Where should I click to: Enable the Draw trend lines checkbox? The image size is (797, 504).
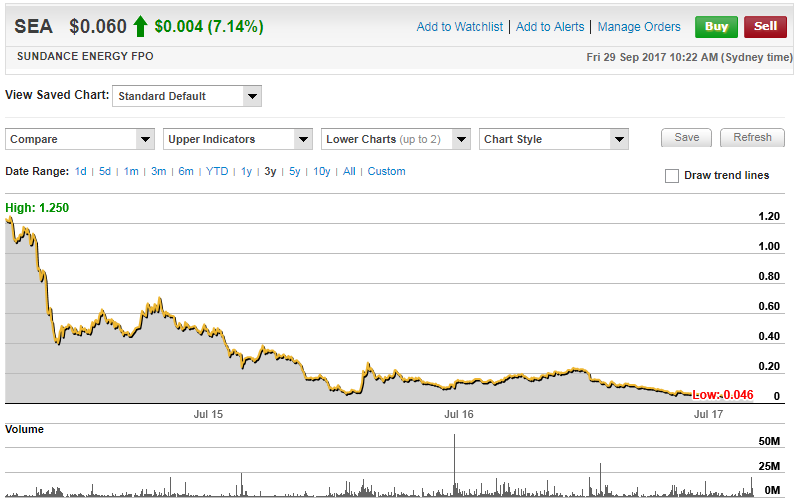(x=672, y=176)
